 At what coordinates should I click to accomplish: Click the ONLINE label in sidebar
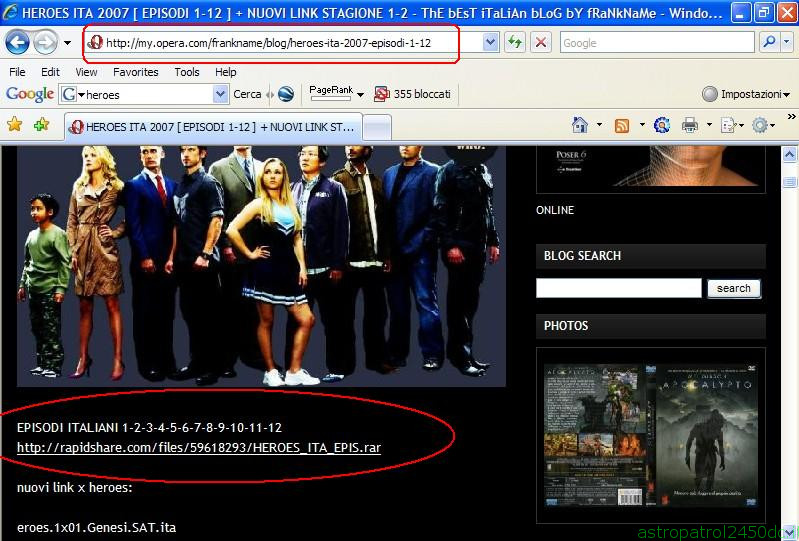tap(555, 210)
